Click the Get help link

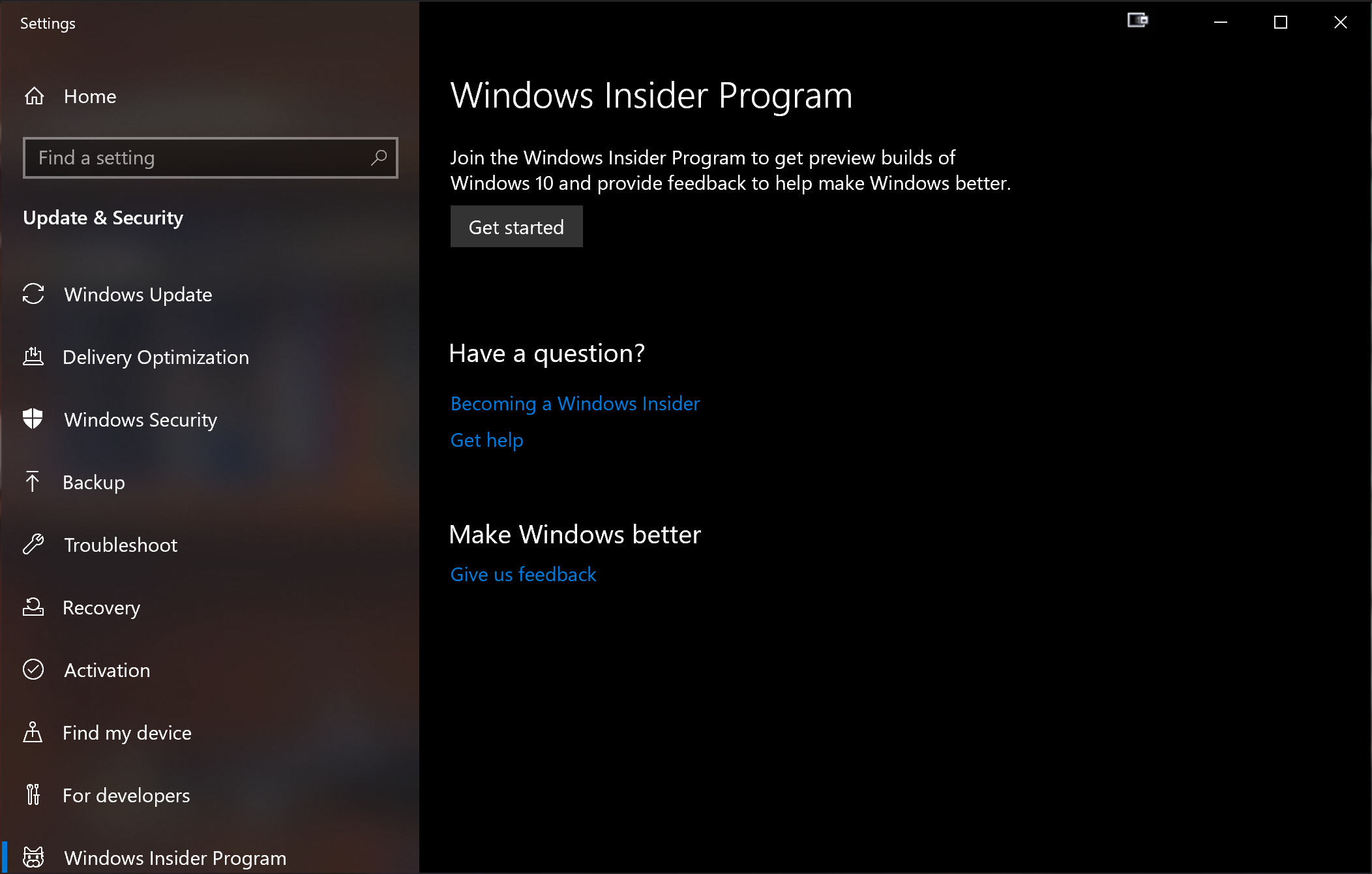click(x=488, y=439)
